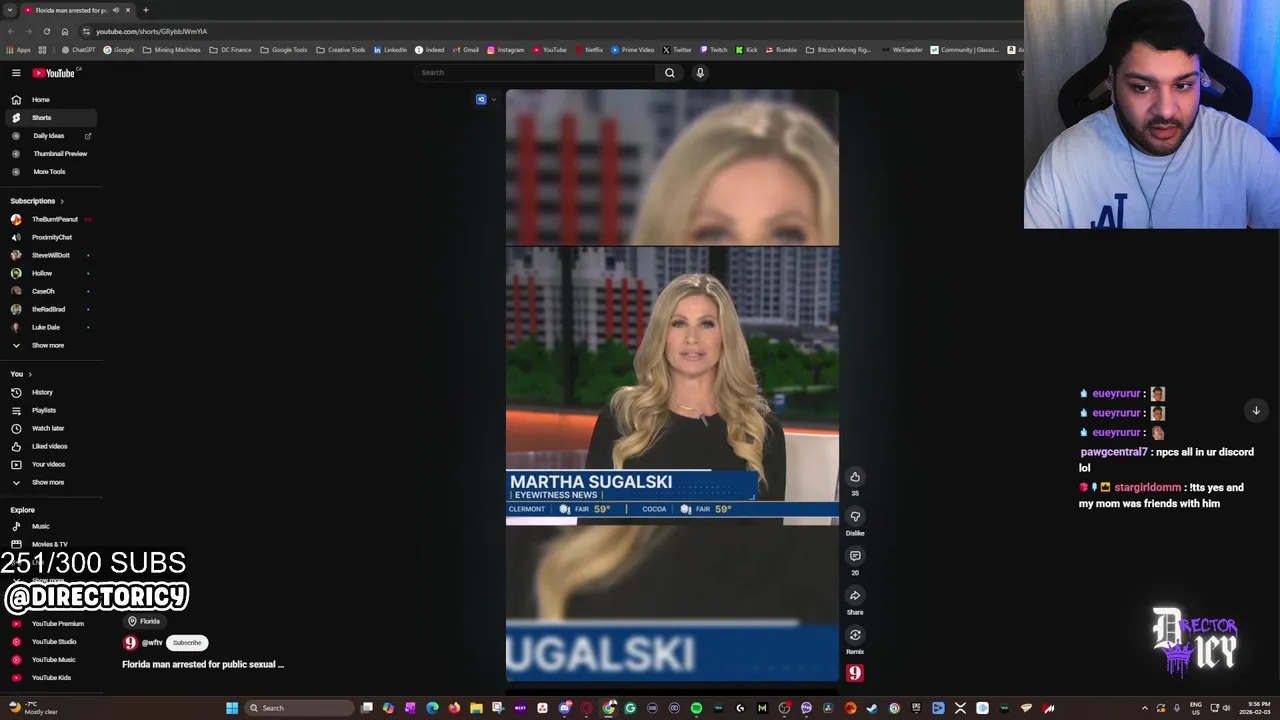Focus the YouTube search box
Viewport: 1280px width, 720px height.
click(x=535, y=72)
